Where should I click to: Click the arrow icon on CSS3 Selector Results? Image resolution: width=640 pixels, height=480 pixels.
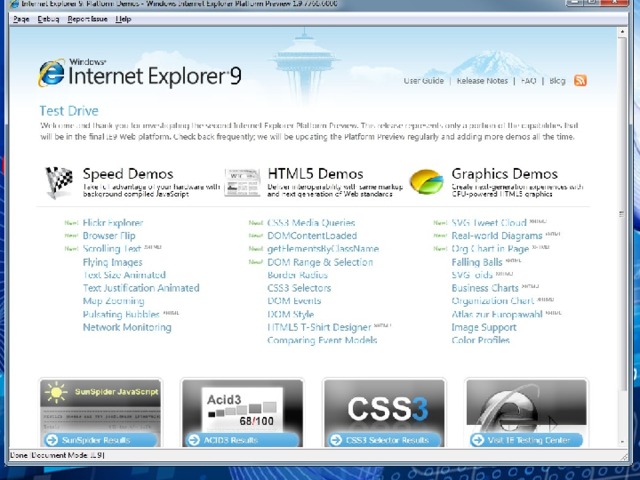[x=336, y=440]
